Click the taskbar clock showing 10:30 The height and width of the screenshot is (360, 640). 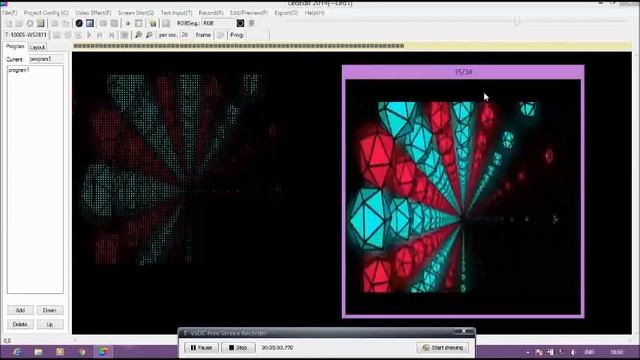point(616,352)
